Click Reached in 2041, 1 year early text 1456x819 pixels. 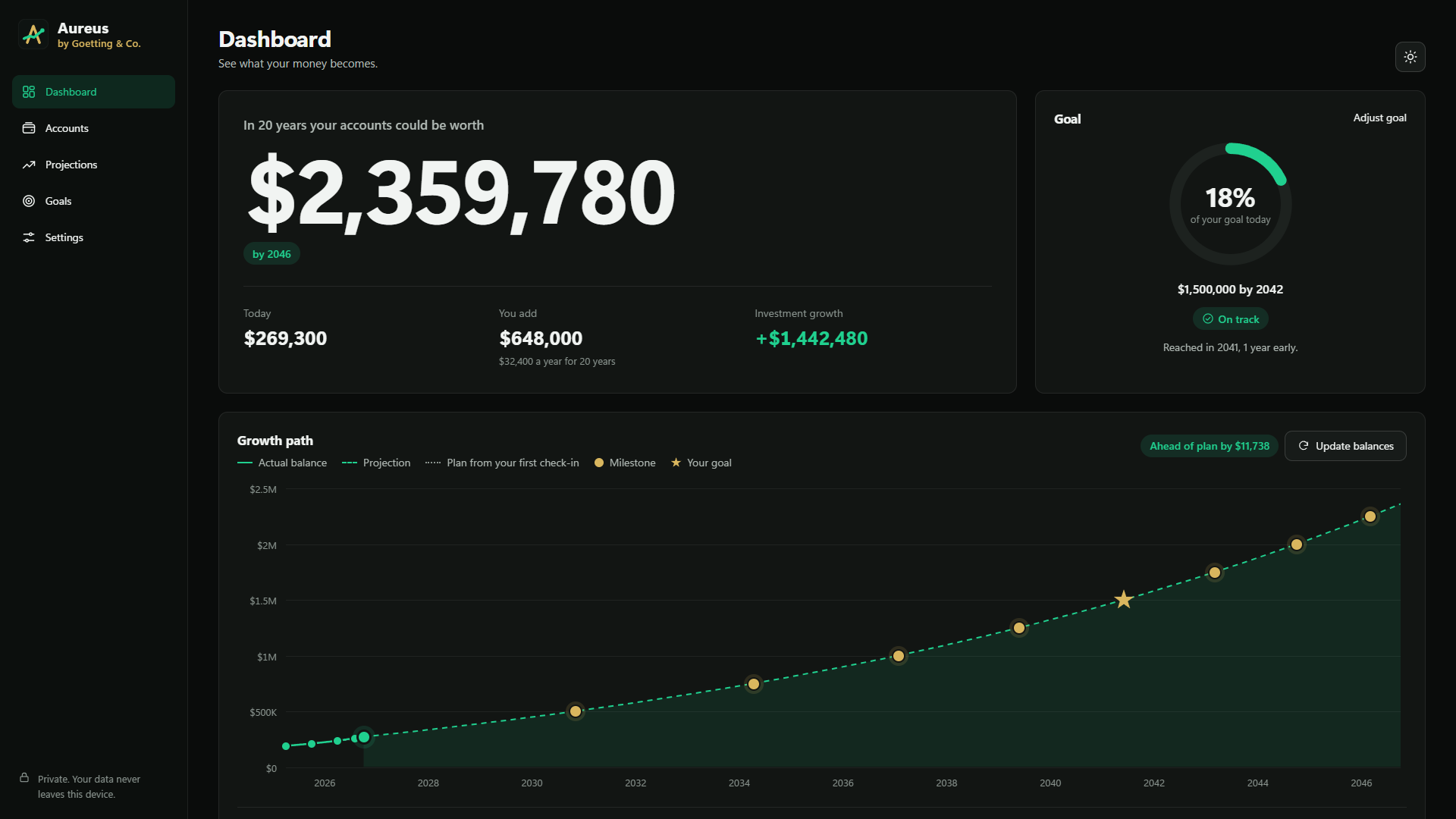tap(1230, 347)
